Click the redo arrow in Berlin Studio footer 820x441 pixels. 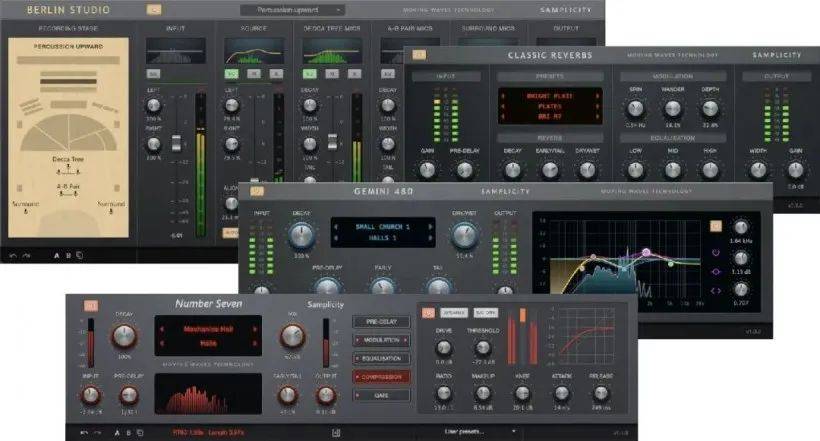coord(26,254)
